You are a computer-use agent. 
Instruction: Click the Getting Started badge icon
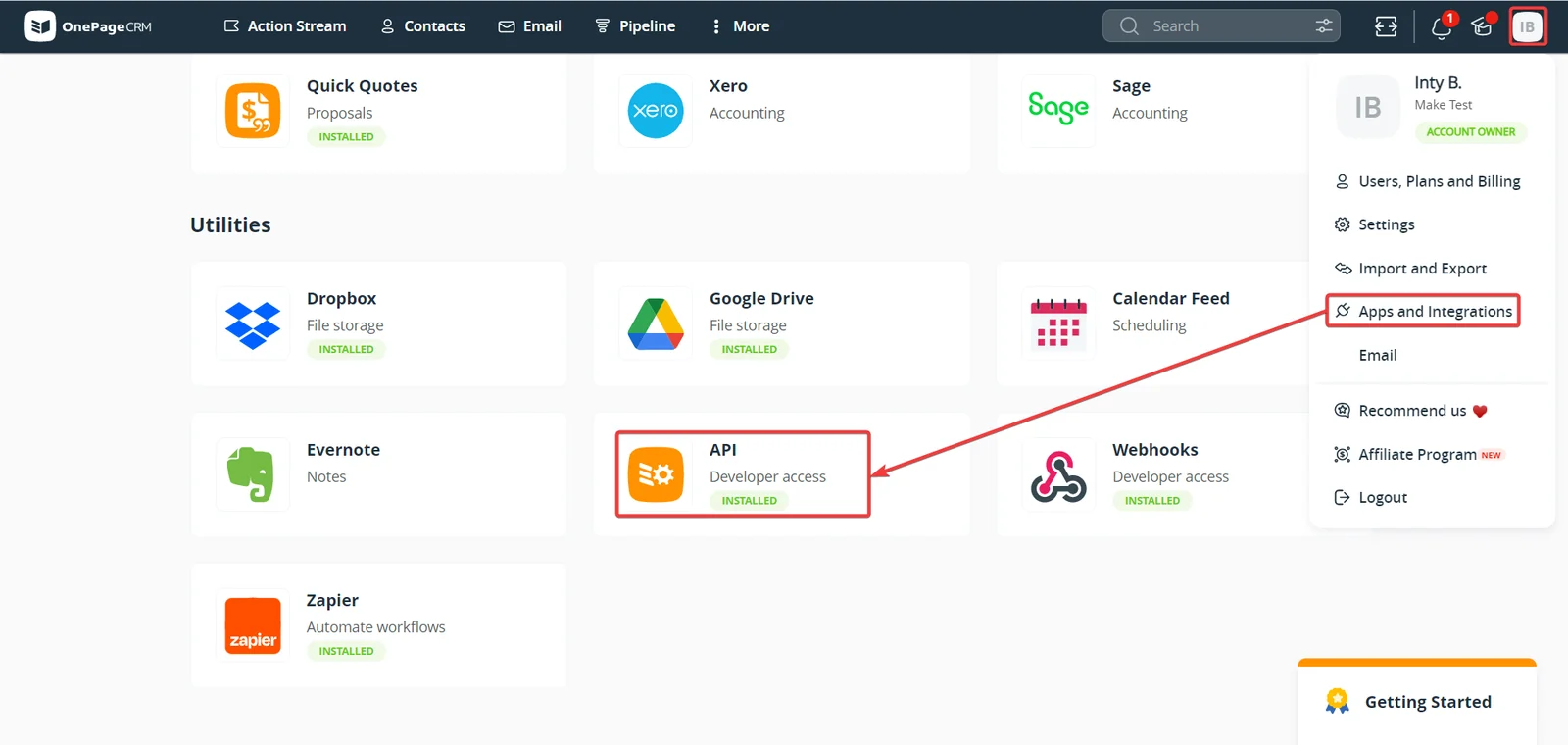click(x=1337, y=701)
